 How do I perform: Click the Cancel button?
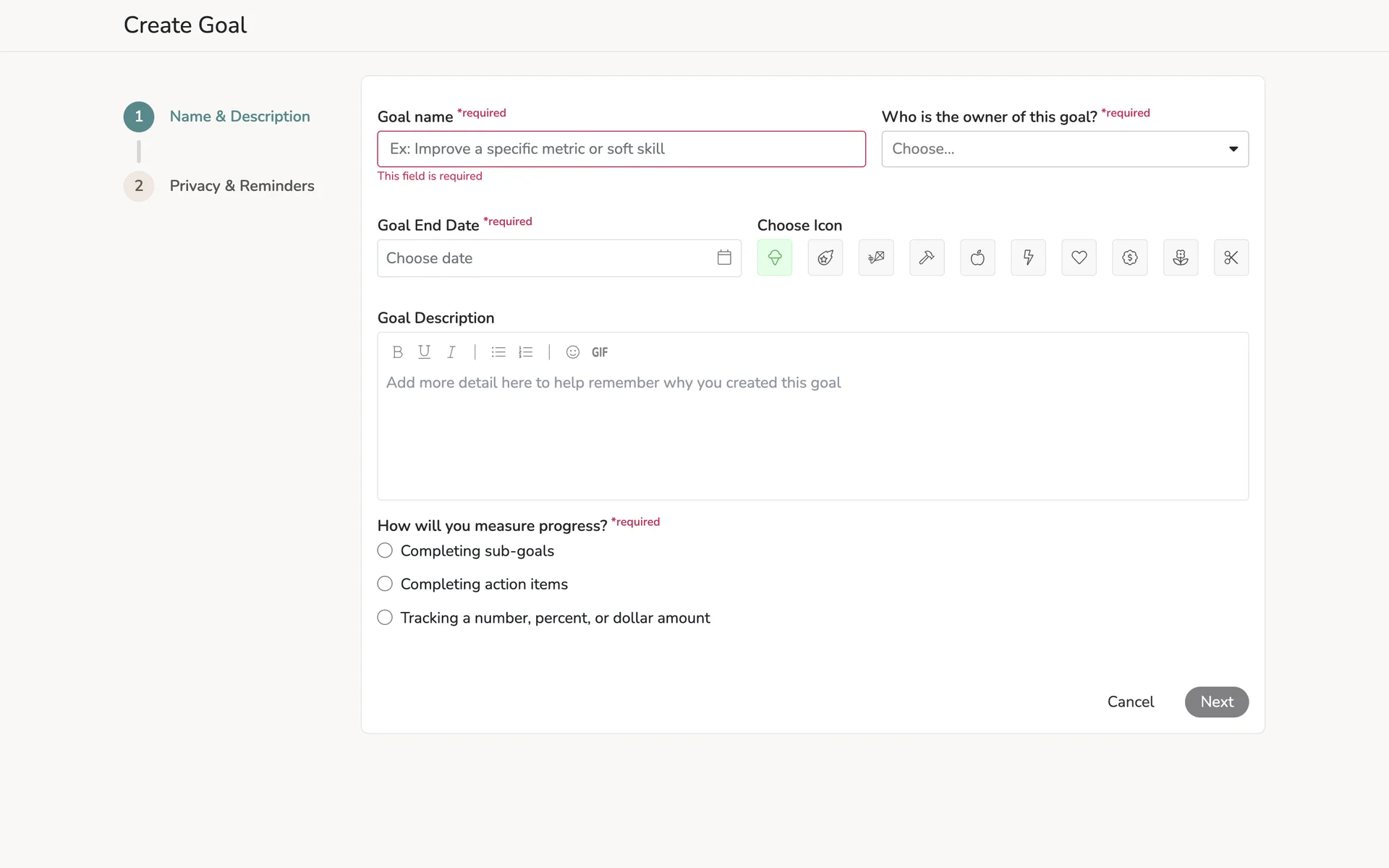click(x=1130, y=702)
